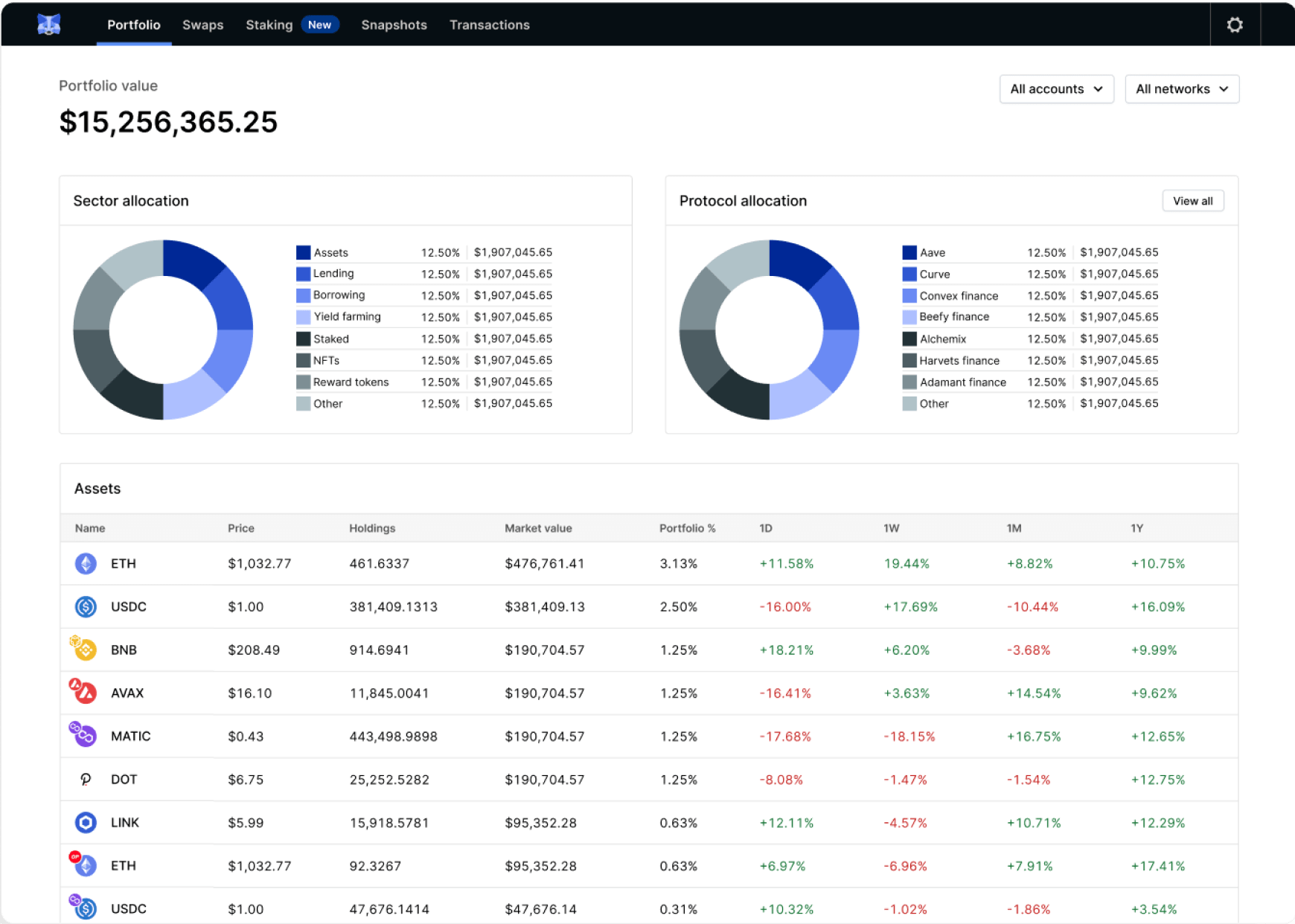This screenshot has height=924, width=1295.
Task: Click the 381,409.1313 holdings cell
Action: (x=394, y=607)
